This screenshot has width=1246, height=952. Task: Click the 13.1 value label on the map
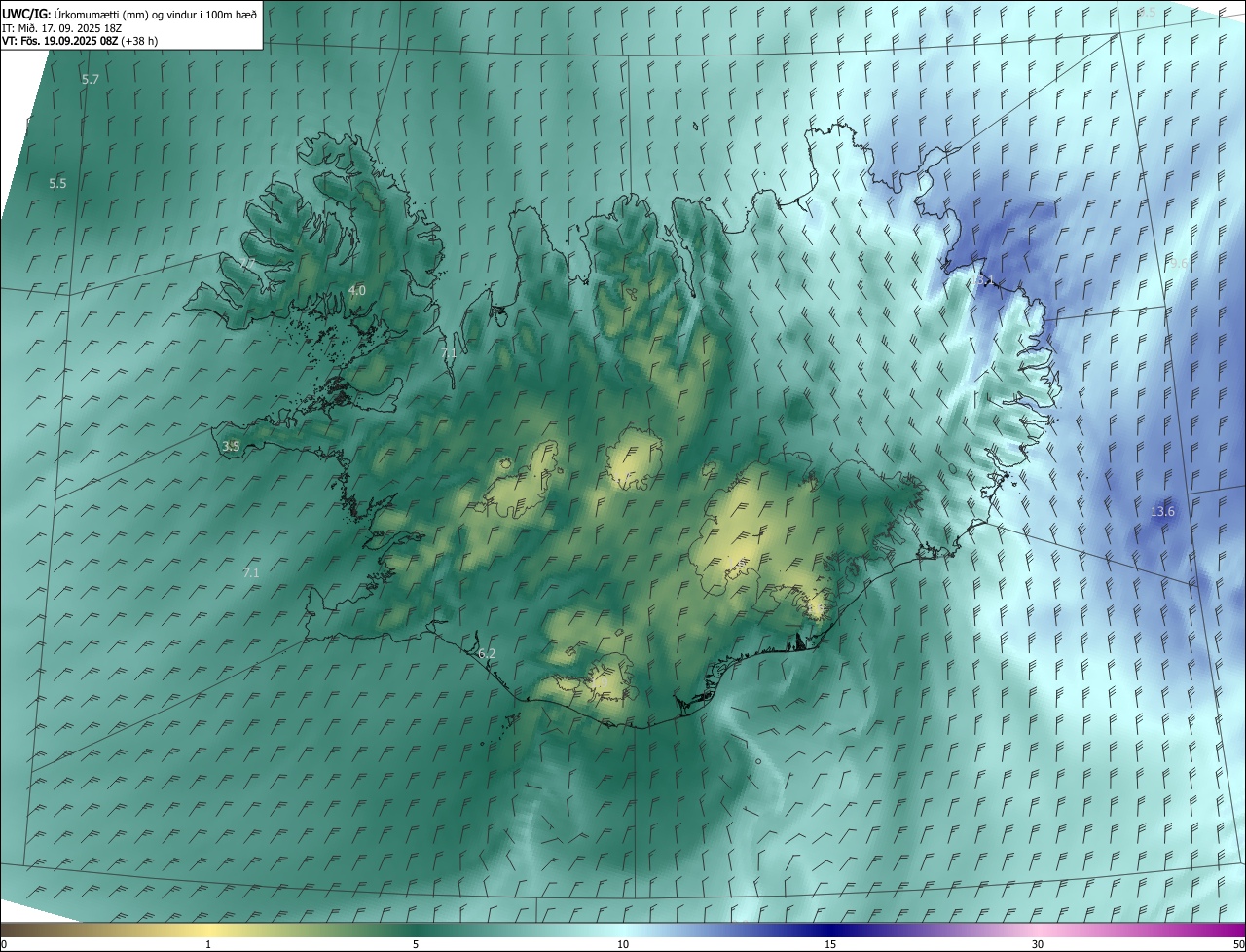pos(981,280)
